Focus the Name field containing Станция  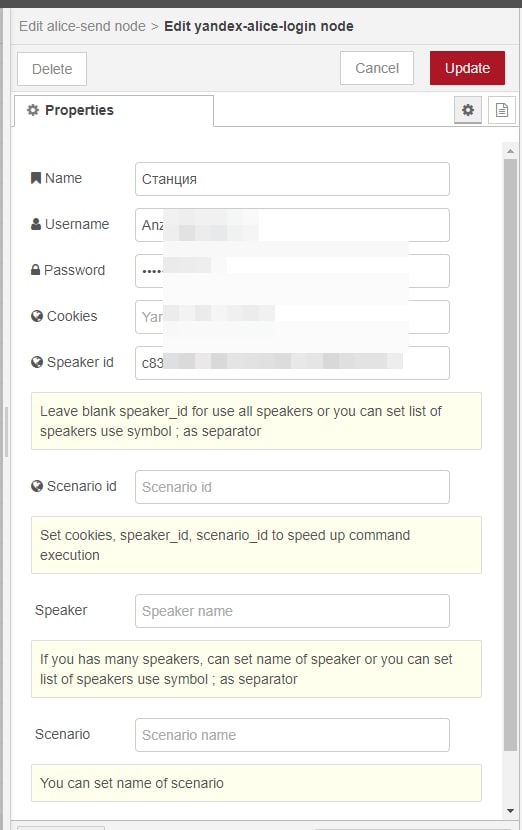tap(292, 179)
